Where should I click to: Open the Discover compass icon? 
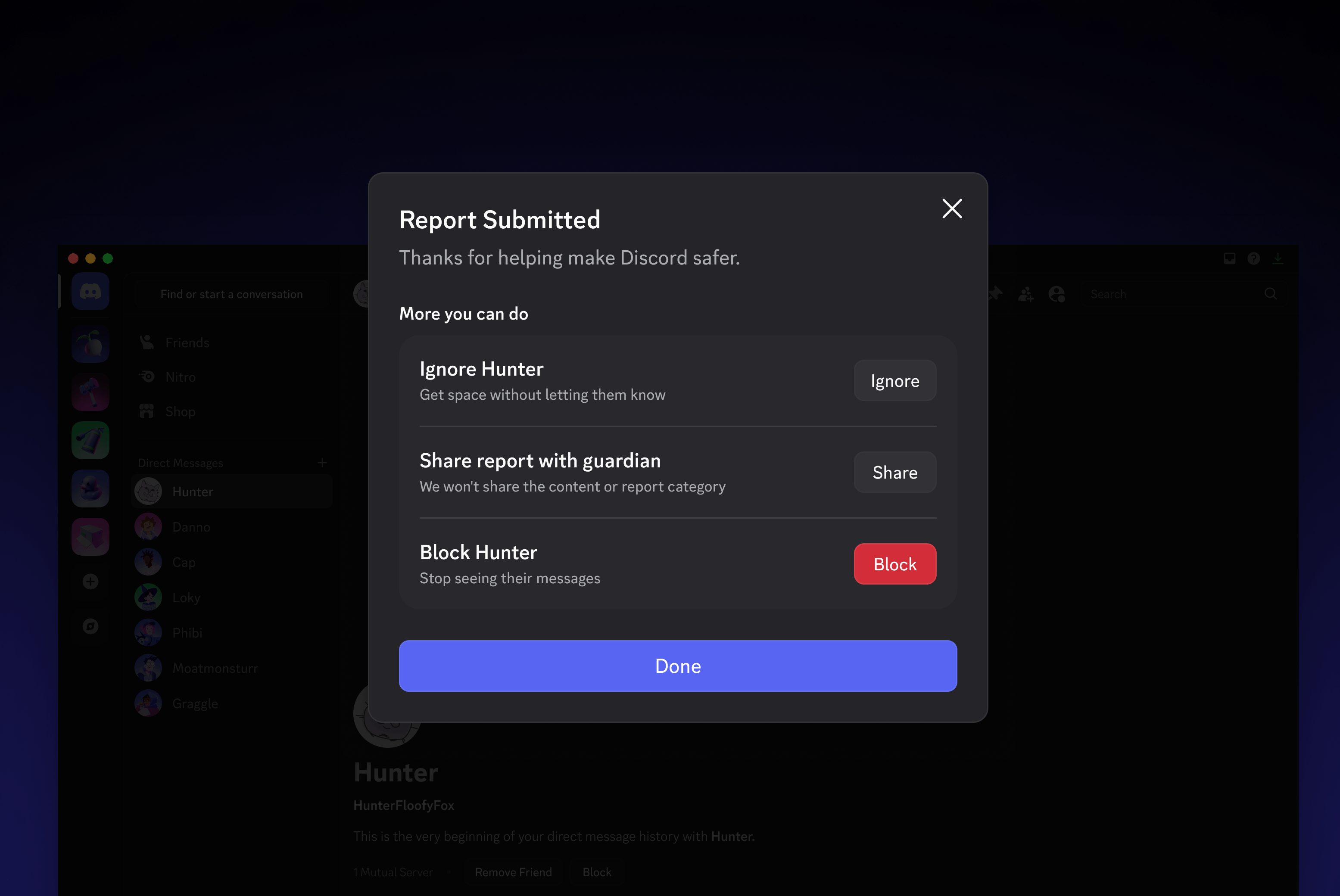(x=90, y=626)
